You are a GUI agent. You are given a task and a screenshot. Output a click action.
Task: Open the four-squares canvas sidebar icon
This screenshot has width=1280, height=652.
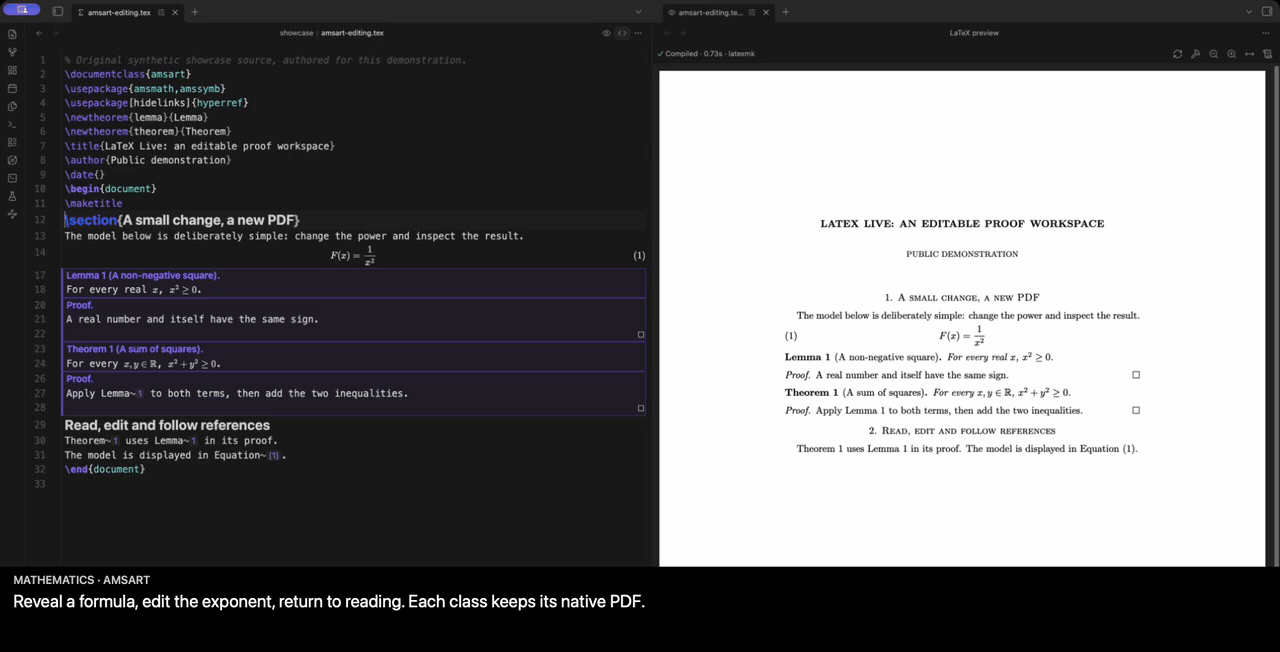click(12, 70)
